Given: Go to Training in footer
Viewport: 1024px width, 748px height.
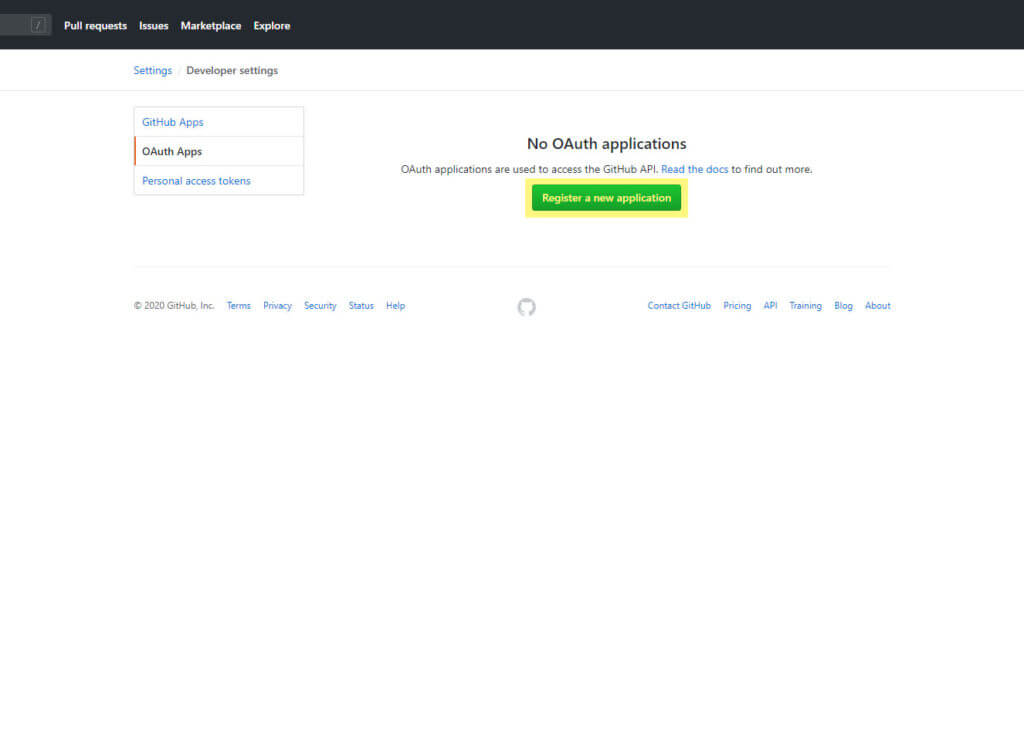Looking at the screenshot, I should click(x=805, y=306).
